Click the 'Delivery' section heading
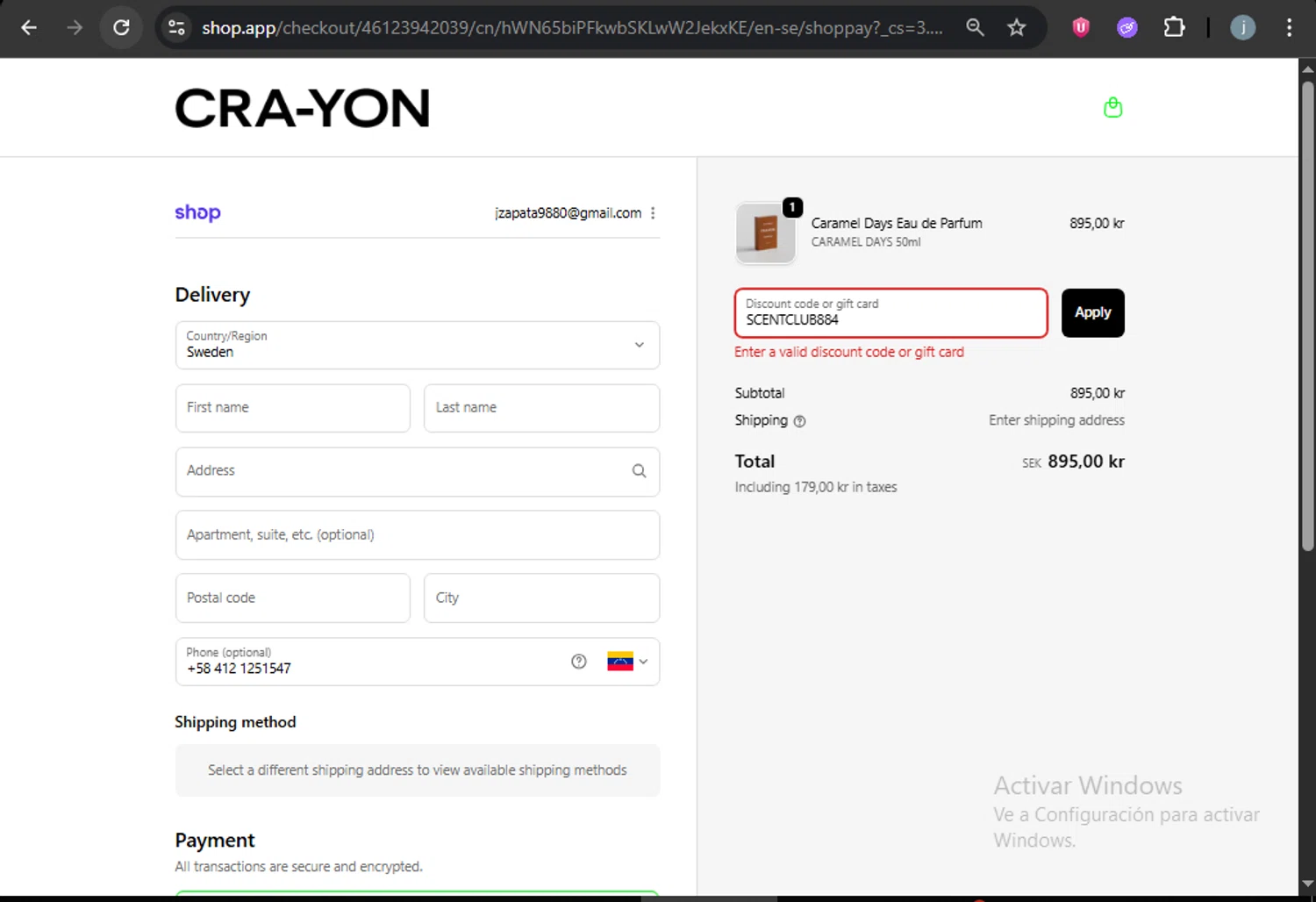 [x=212, y=295]
